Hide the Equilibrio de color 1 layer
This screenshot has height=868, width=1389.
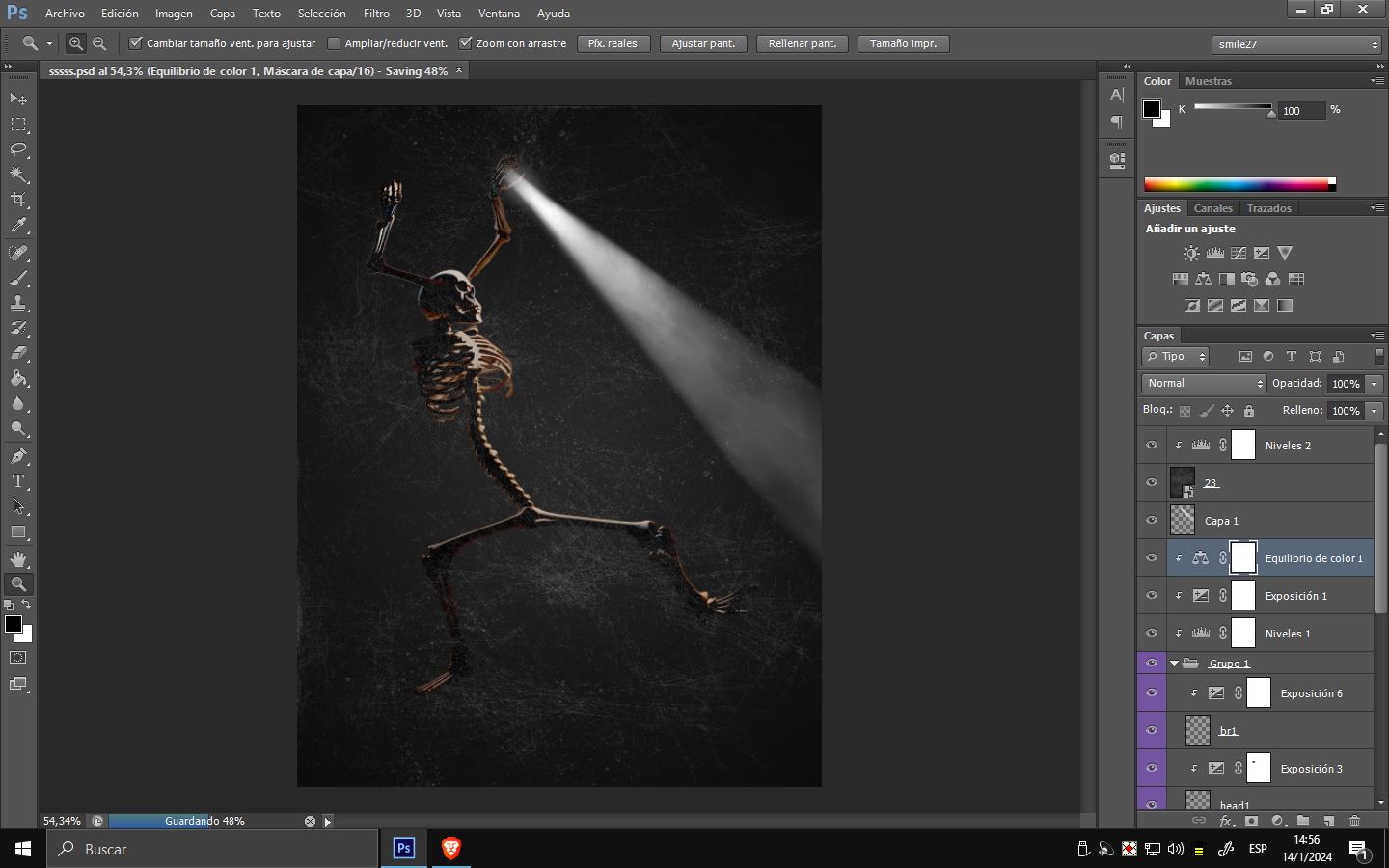[1152, 558]
